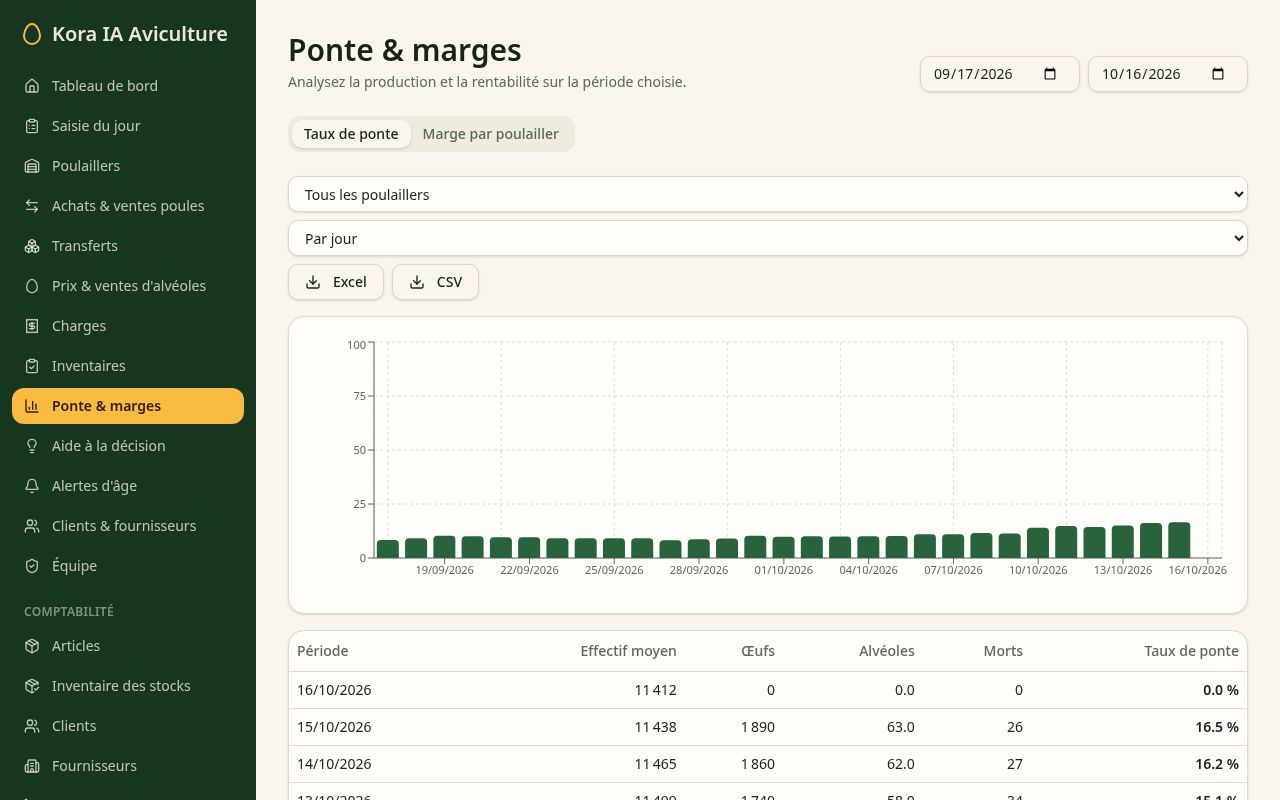This screenshot has width=1280, height=800.
Task: Click the 15/10/2026 row date cell
Action: 334,727
